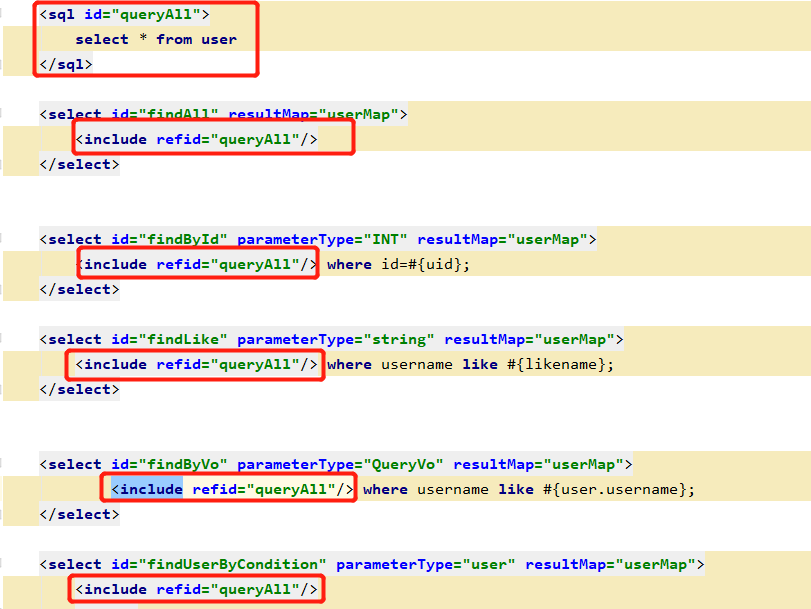Viewport: 811px width, 609px height.
Task: Click resultMap="userMap" on the findById line
Action: (x=503, y=239)
